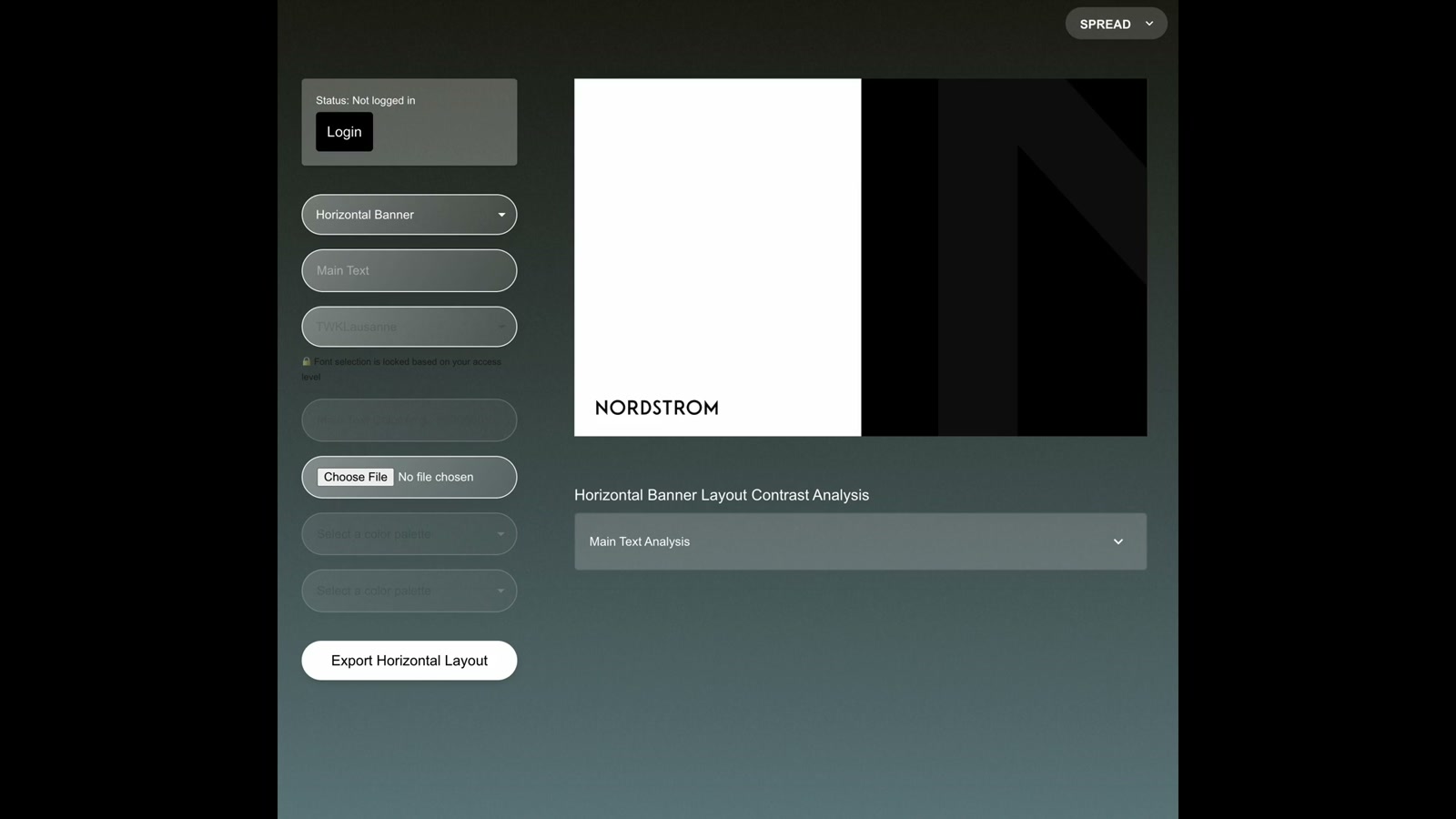Open the Horizontal Banner layout dropdown
Image resolution: width=1456 pixels, height=819 pixels.
pyautogui.click(x=409, y=215)
